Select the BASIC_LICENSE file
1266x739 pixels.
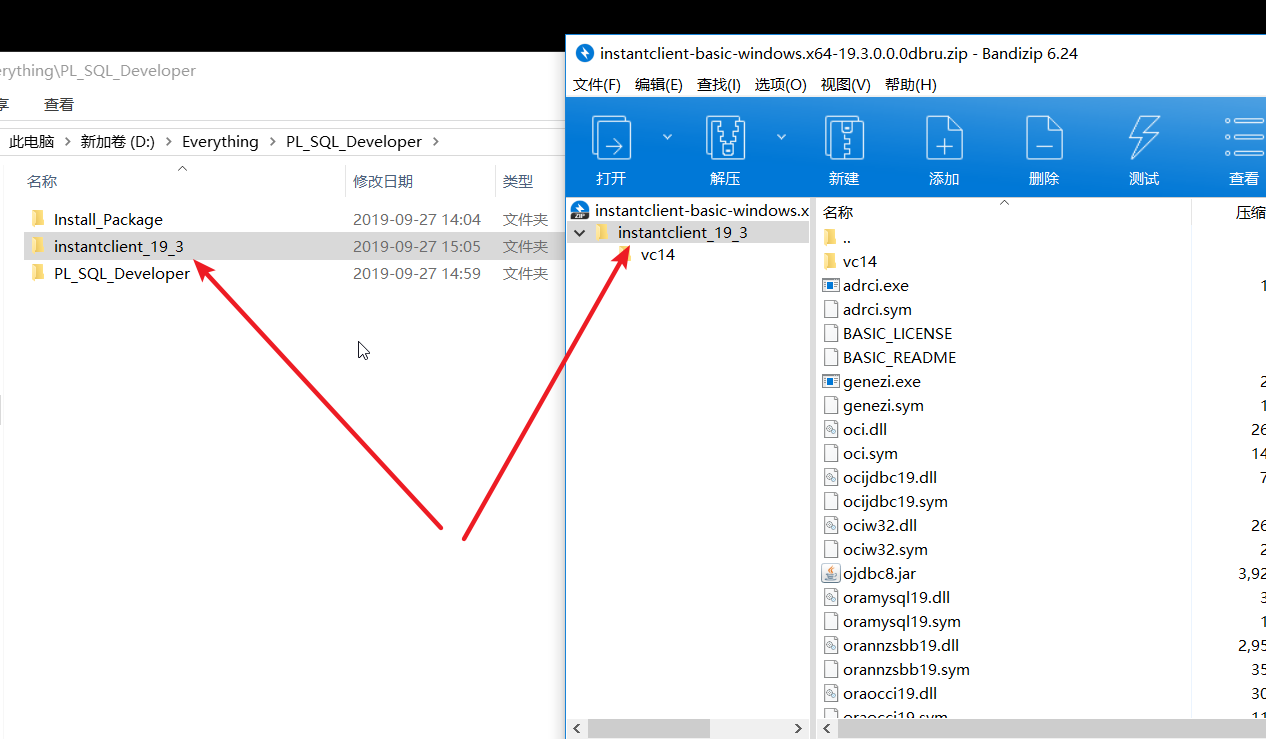pyautogui.click(x=897, y=334)
